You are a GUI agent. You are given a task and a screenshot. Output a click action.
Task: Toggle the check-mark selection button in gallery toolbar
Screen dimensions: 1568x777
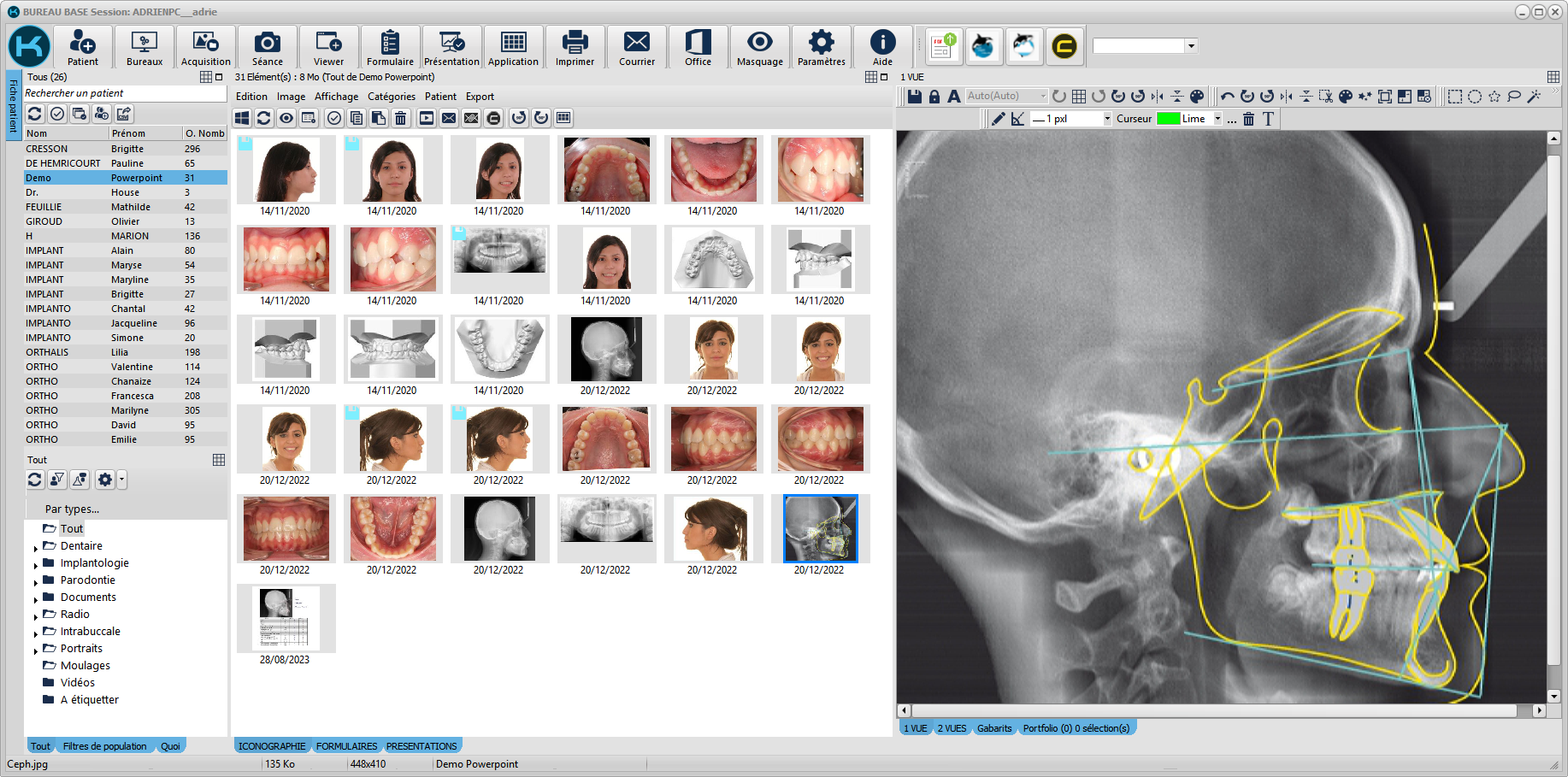coord(334,118)
